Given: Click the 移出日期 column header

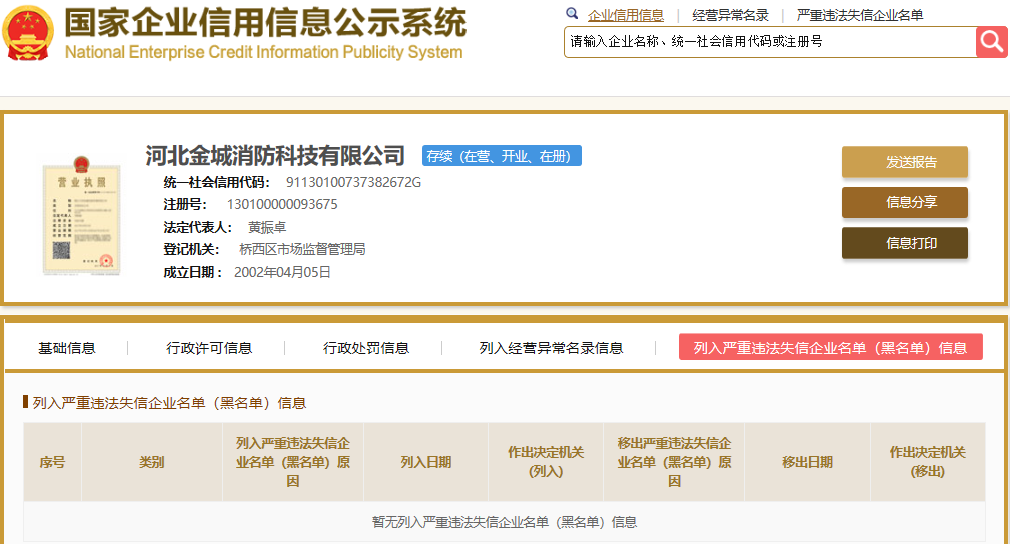Looking at the screenshot, I should [x=807, y=462].
